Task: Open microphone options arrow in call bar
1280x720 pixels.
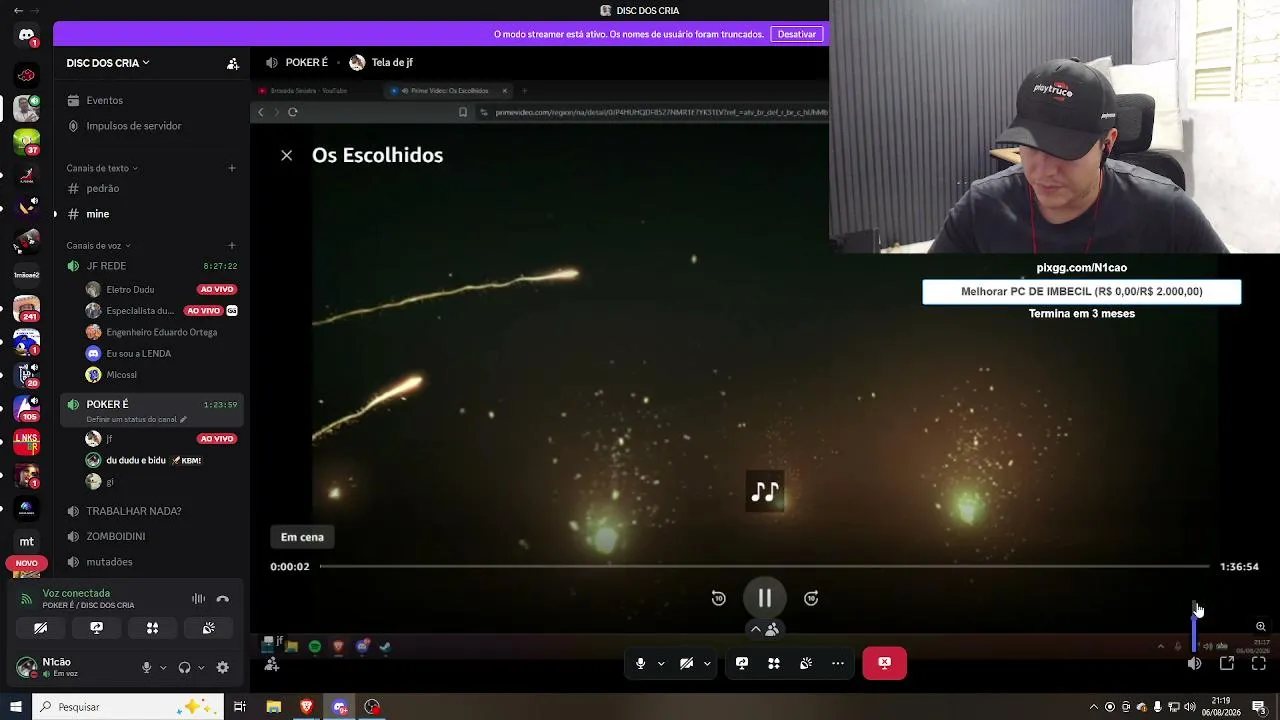Action: click(661, 663)
